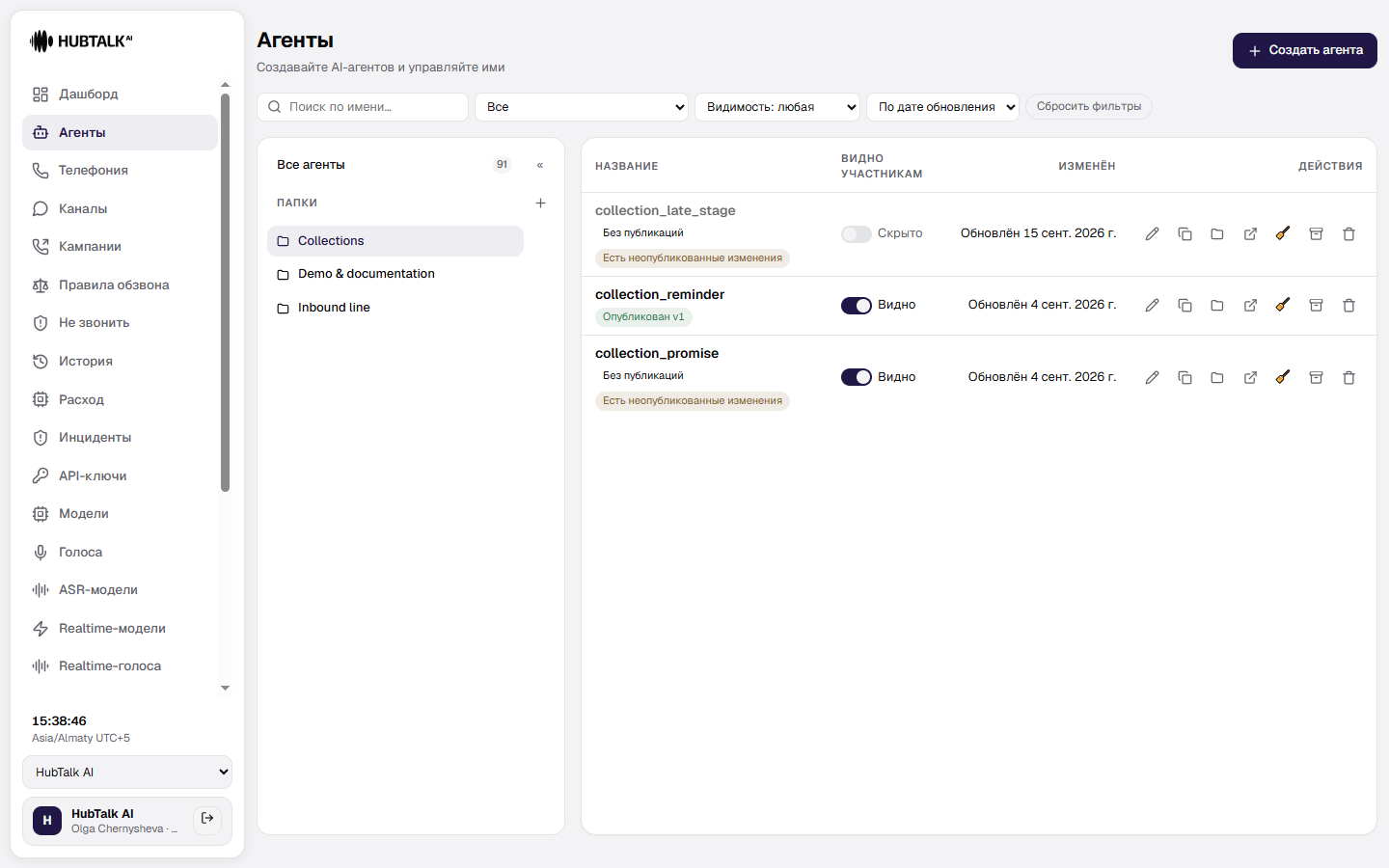Click Сбросить фильтры to reset filters

click(1089, 107)
